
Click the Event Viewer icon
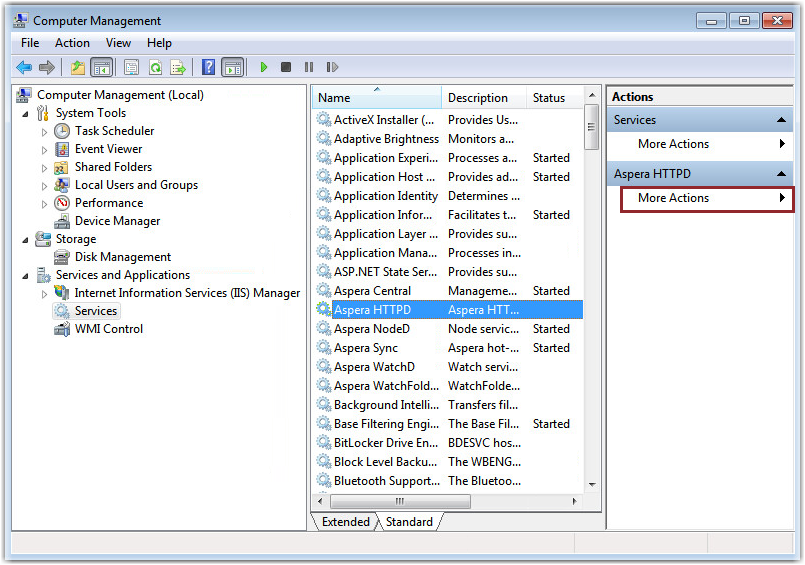62,149
